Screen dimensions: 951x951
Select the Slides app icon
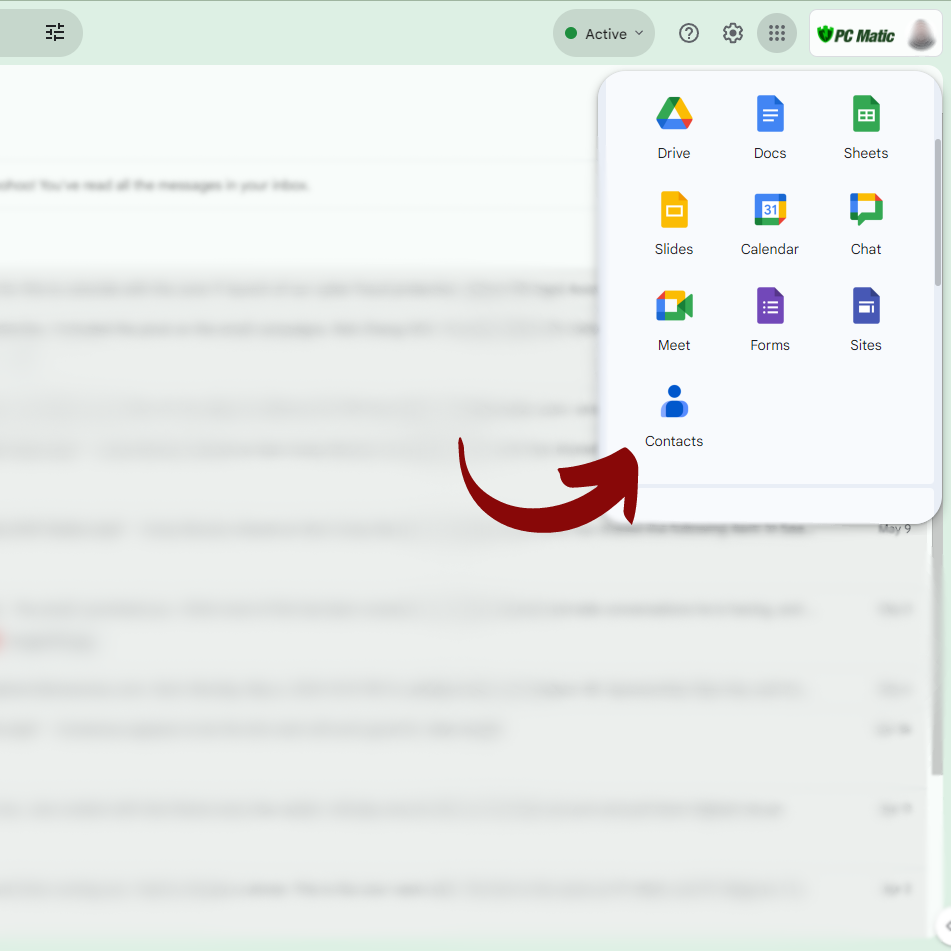pos(674,223)
